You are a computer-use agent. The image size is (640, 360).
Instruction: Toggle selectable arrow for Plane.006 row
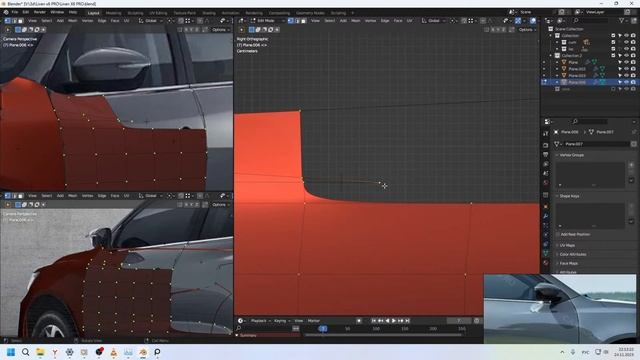tap(620, 82)
